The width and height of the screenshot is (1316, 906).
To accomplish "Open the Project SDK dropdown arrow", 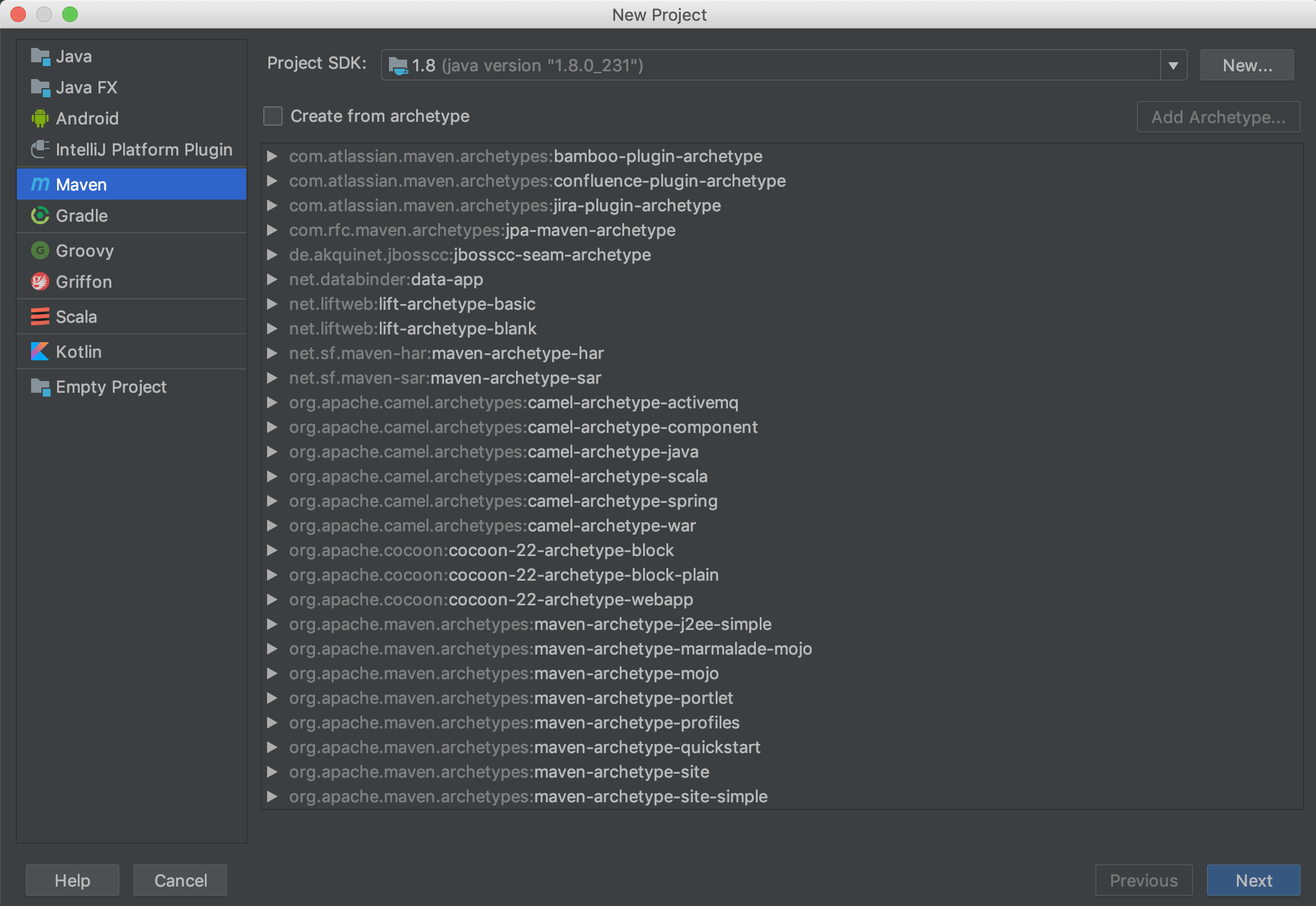I will pyautogui.click(x=1173, y=65).
